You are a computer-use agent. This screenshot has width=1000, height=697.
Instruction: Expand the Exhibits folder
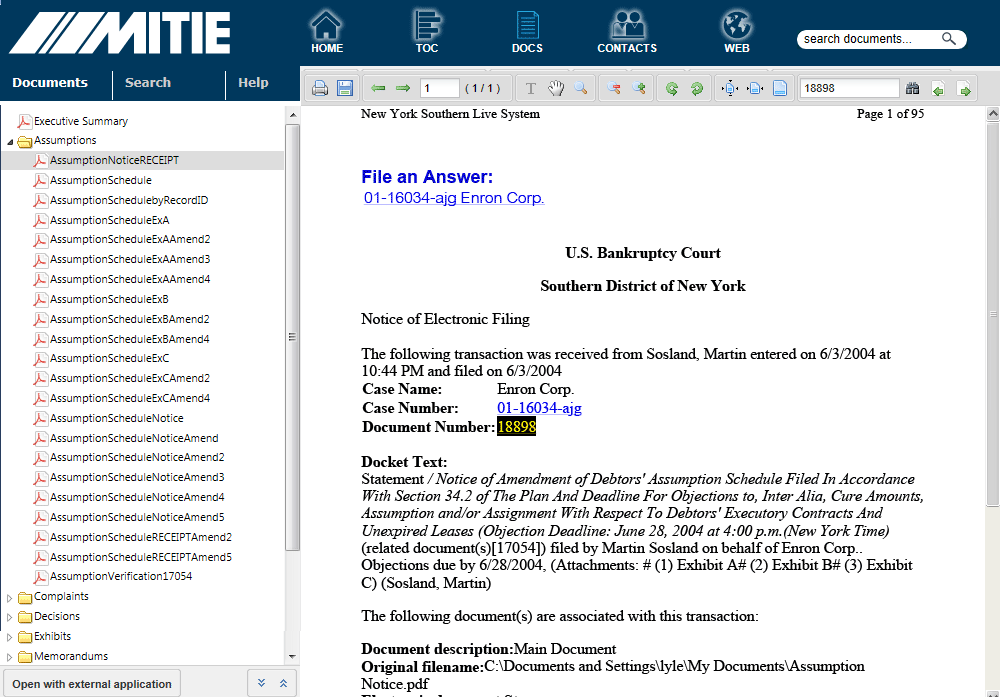coord(10,637)
